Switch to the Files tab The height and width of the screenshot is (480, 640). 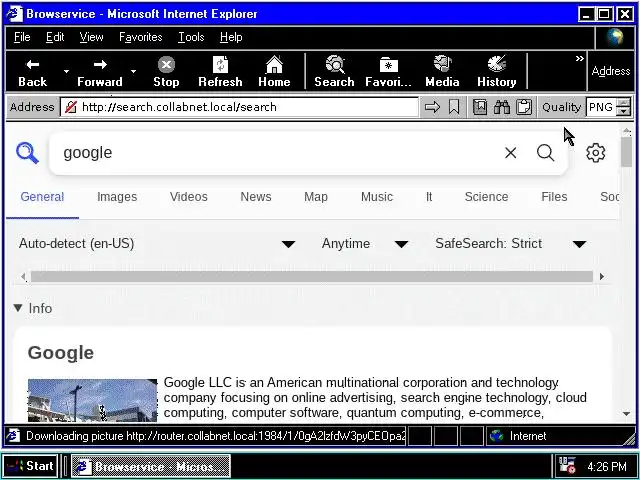tap(554, 197)
